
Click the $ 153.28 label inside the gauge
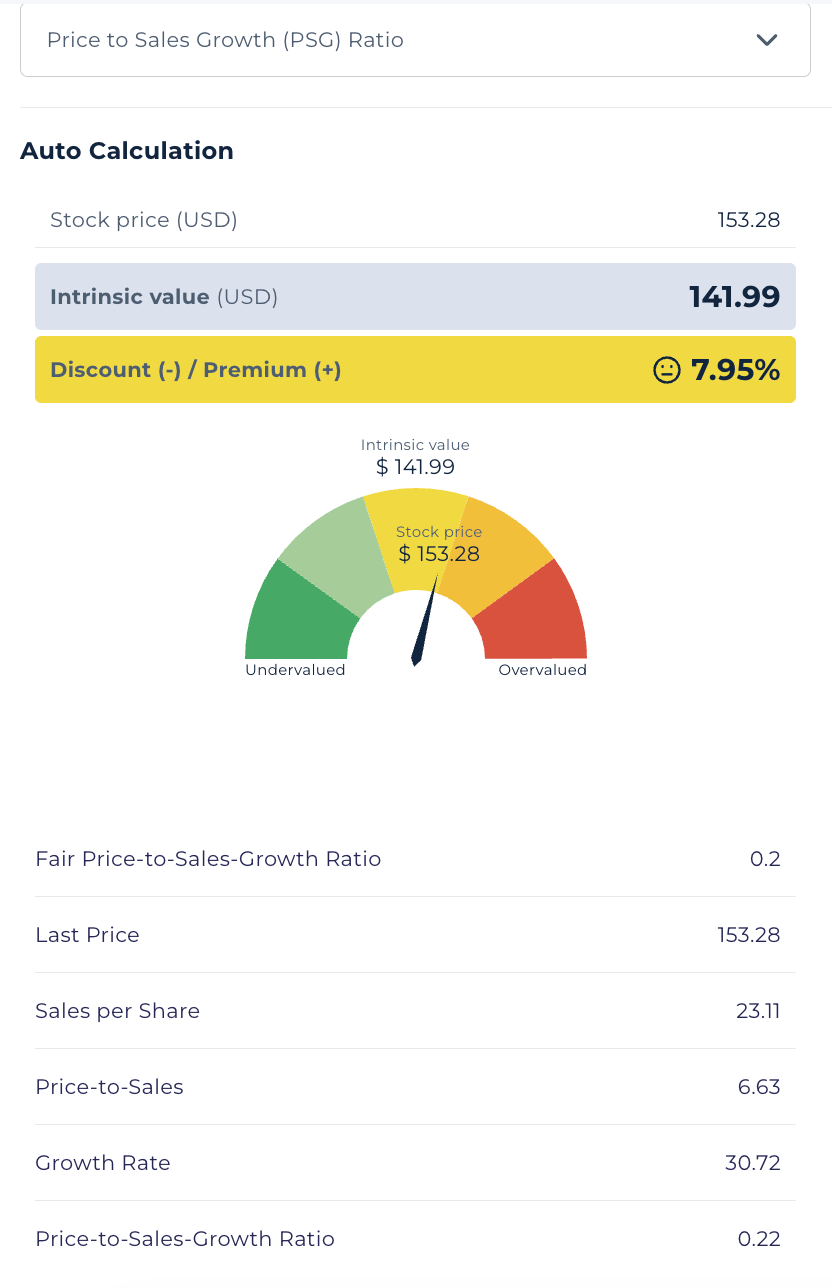point(439,554)
